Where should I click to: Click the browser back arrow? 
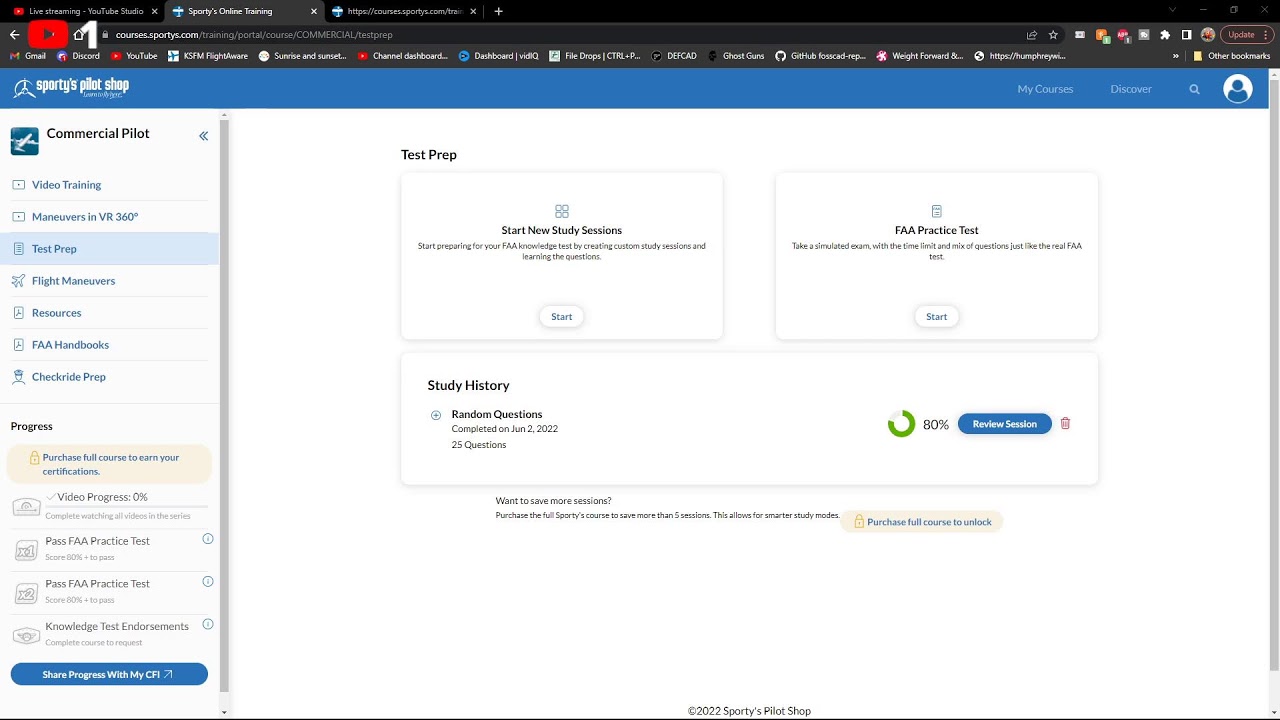pyautogui.click(x=14, y=34)
